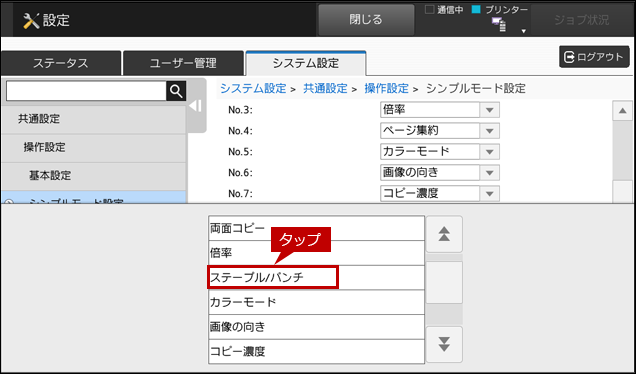Jump to list top with double up arrow
Image resolution: width=636 pixels, height=374 pixels.
[x=444, y=234]
